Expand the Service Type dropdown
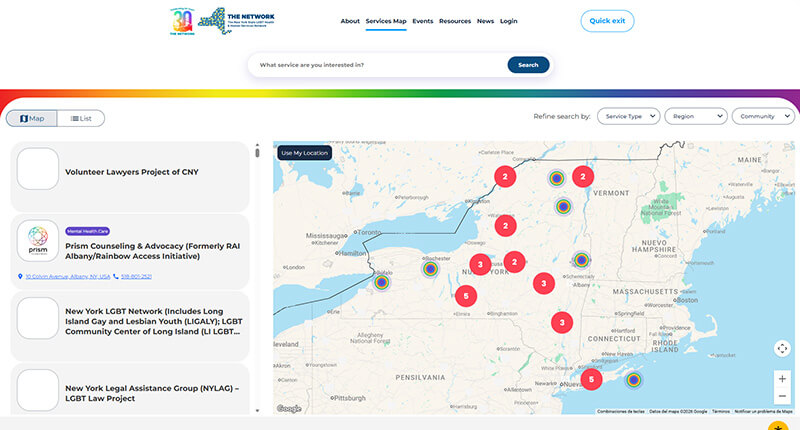The height and width of the screenshot is (430, 800). pos(628,116)
